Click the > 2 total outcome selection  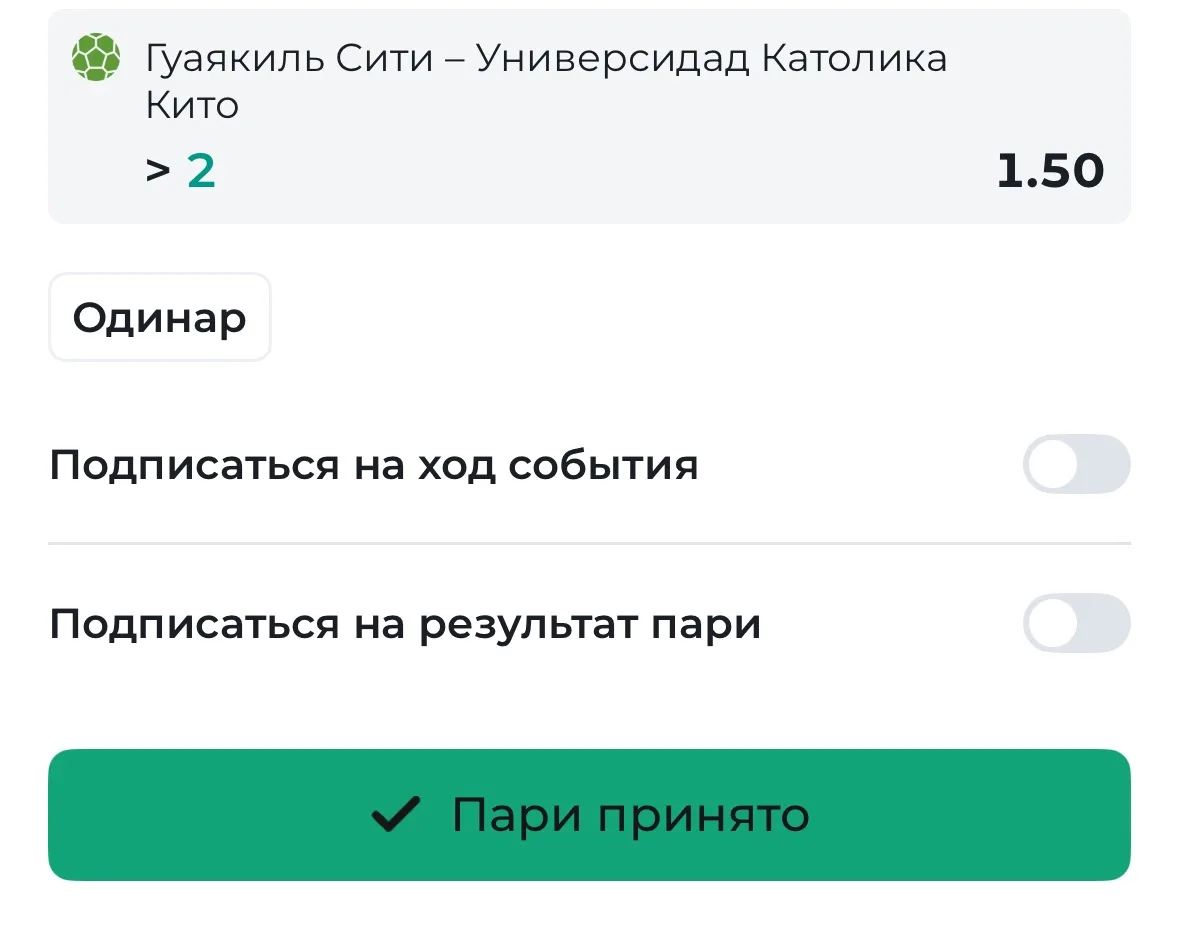[x=180, y=171]
